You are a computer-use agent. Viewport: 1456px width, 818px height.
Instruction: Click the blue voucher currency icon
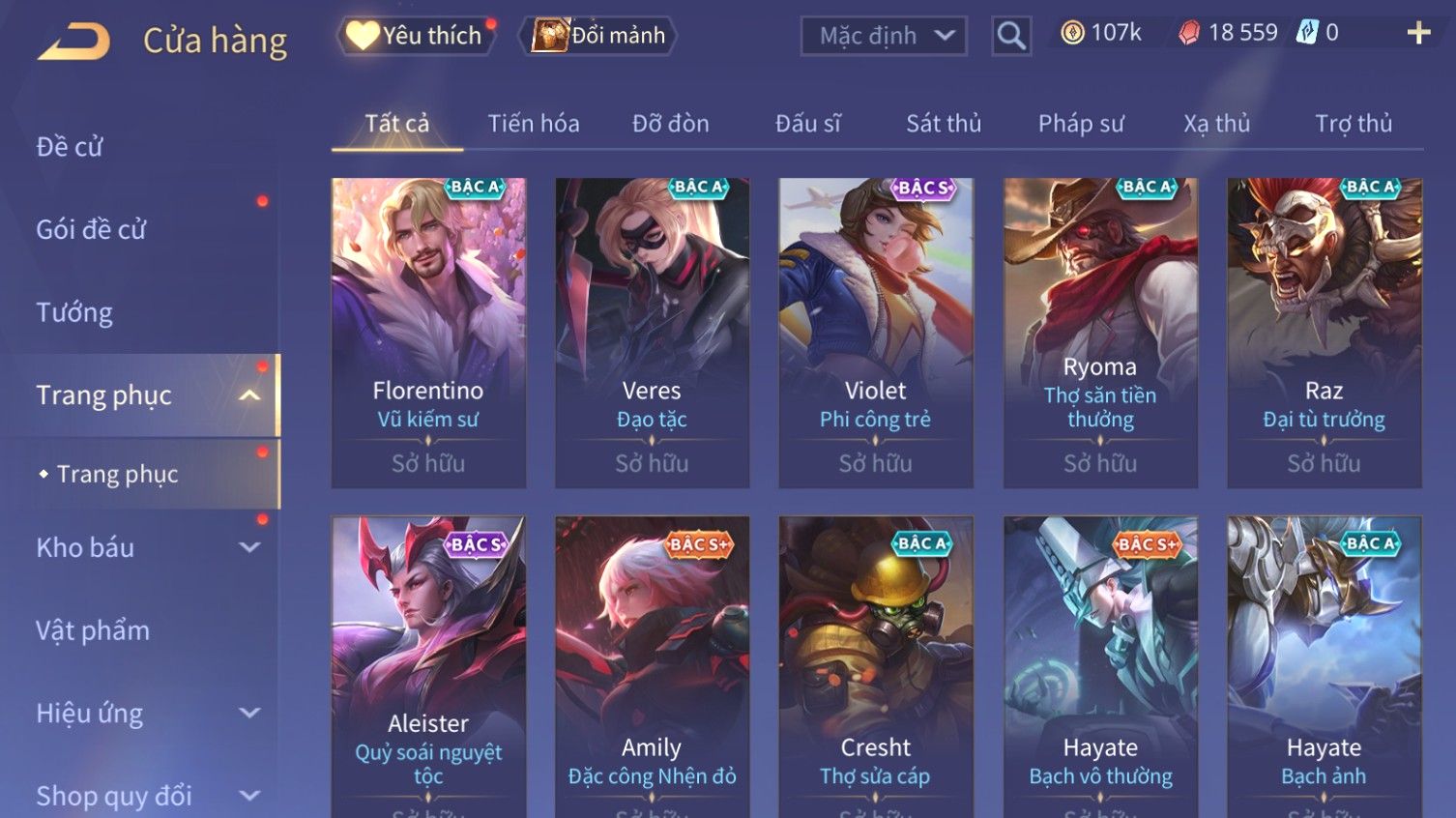1307,32
